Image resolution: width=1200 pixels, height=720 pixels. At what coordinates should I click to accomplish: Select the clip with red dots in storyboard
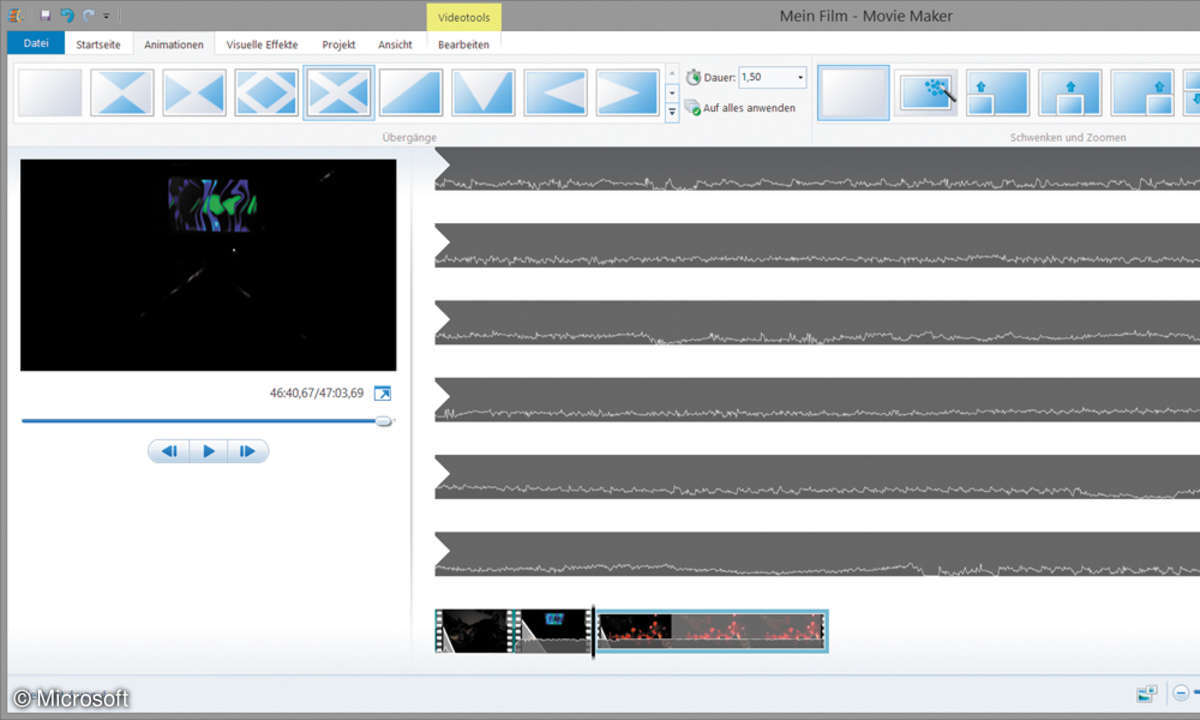[712, 630]
